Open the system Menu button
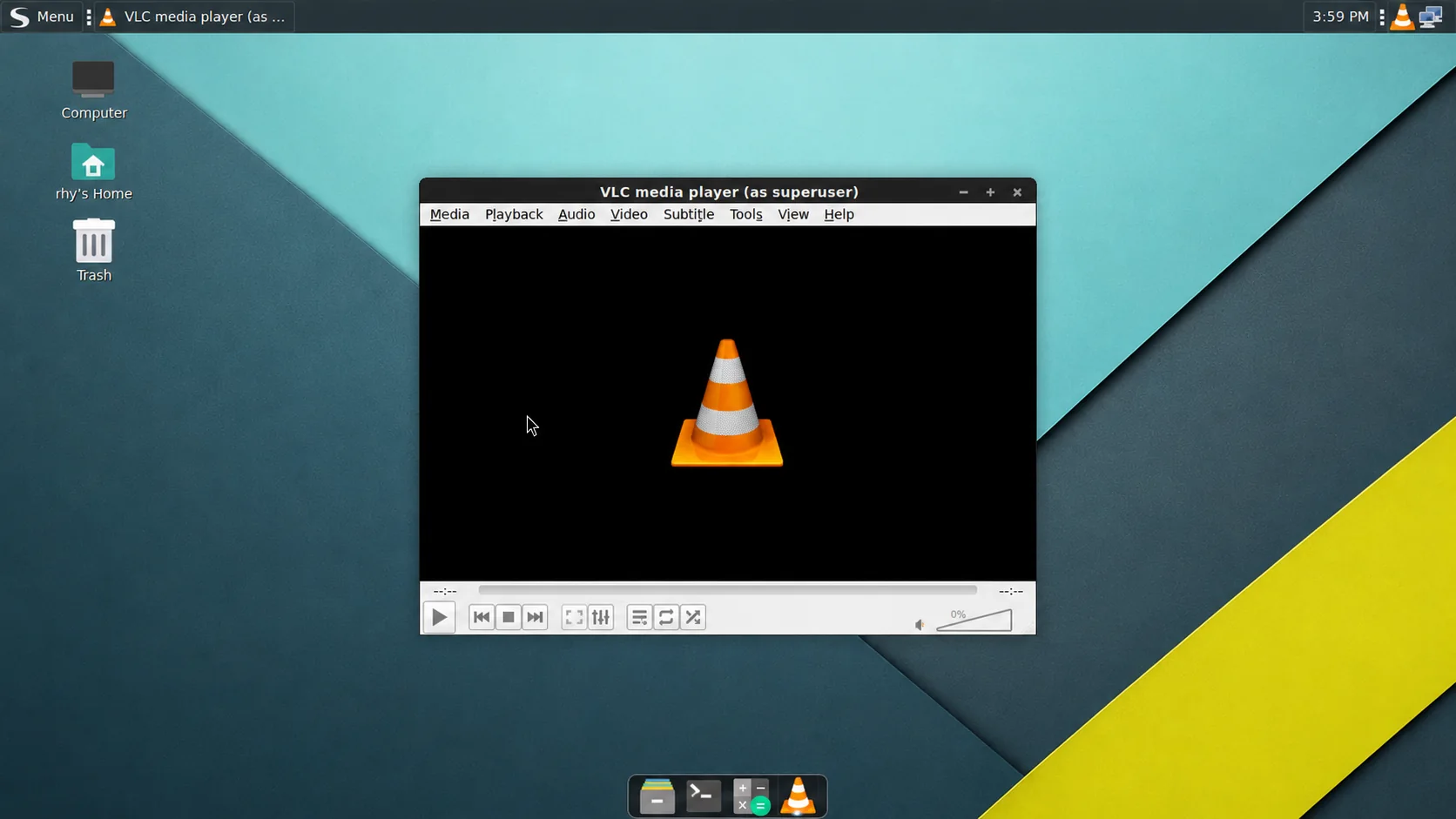This screenshot has width=1456, height=819. tap(41, 17)
